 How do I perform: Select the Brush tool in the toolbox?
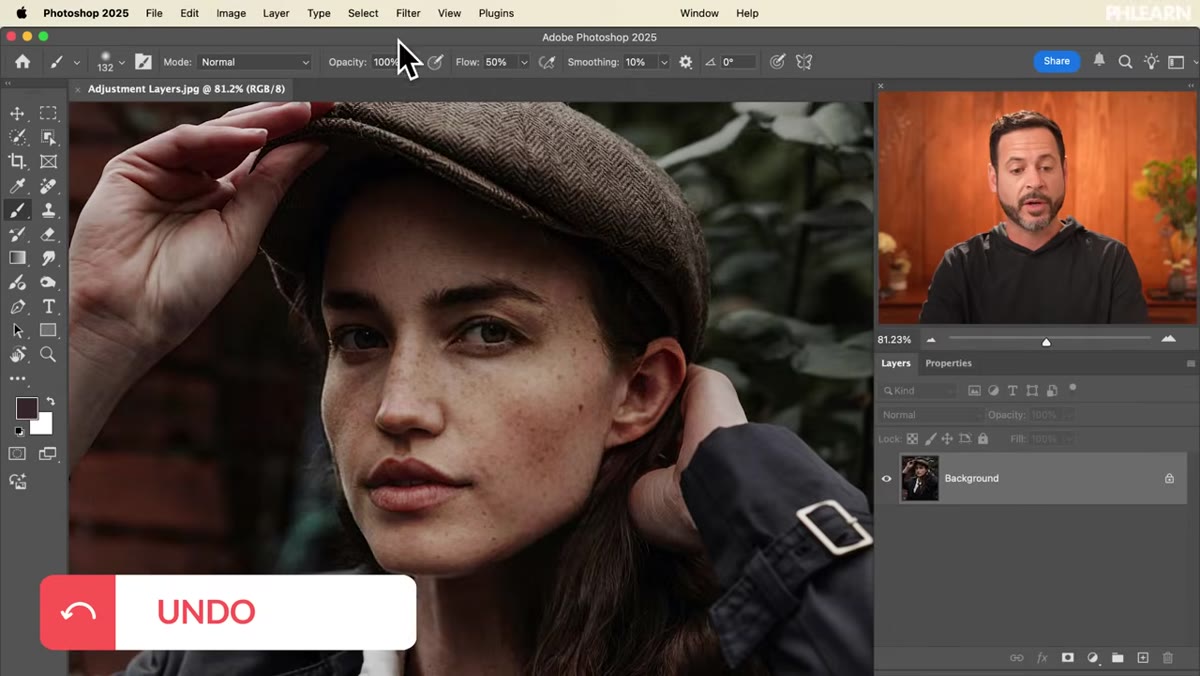[x=17, y=210]
